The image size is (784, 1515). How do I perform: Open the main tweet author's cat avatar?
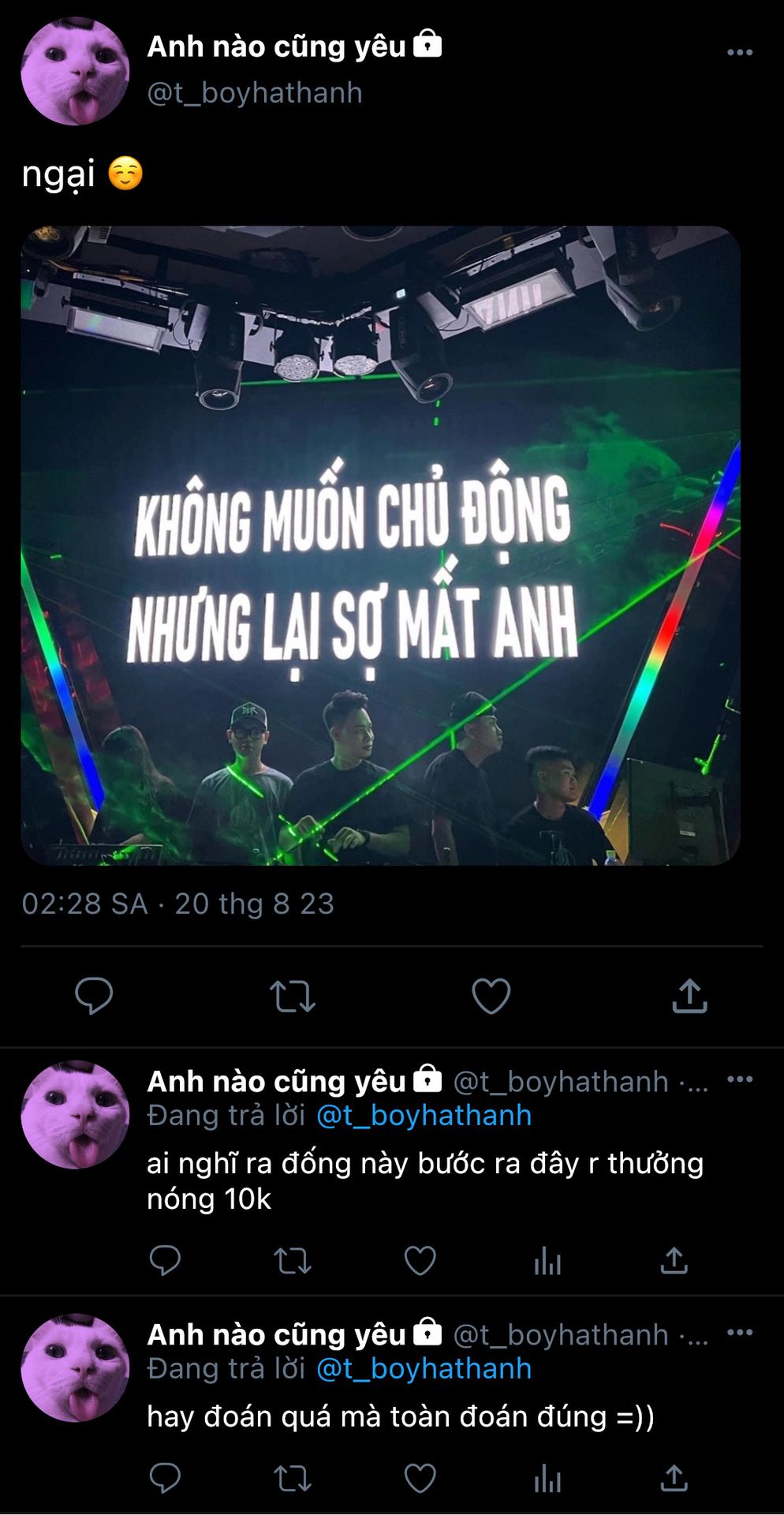coord(75,71)
